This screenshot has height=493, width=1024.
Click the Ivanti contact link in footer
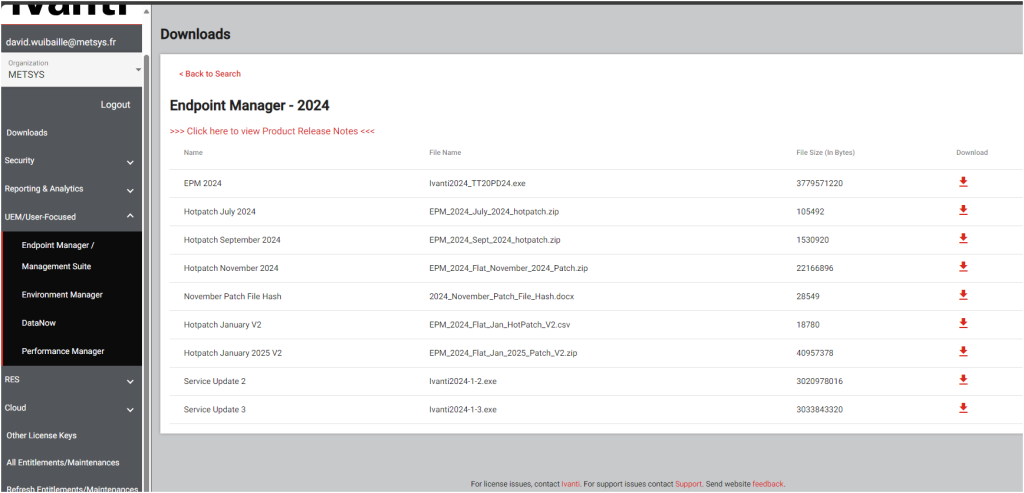click(569, 484)
